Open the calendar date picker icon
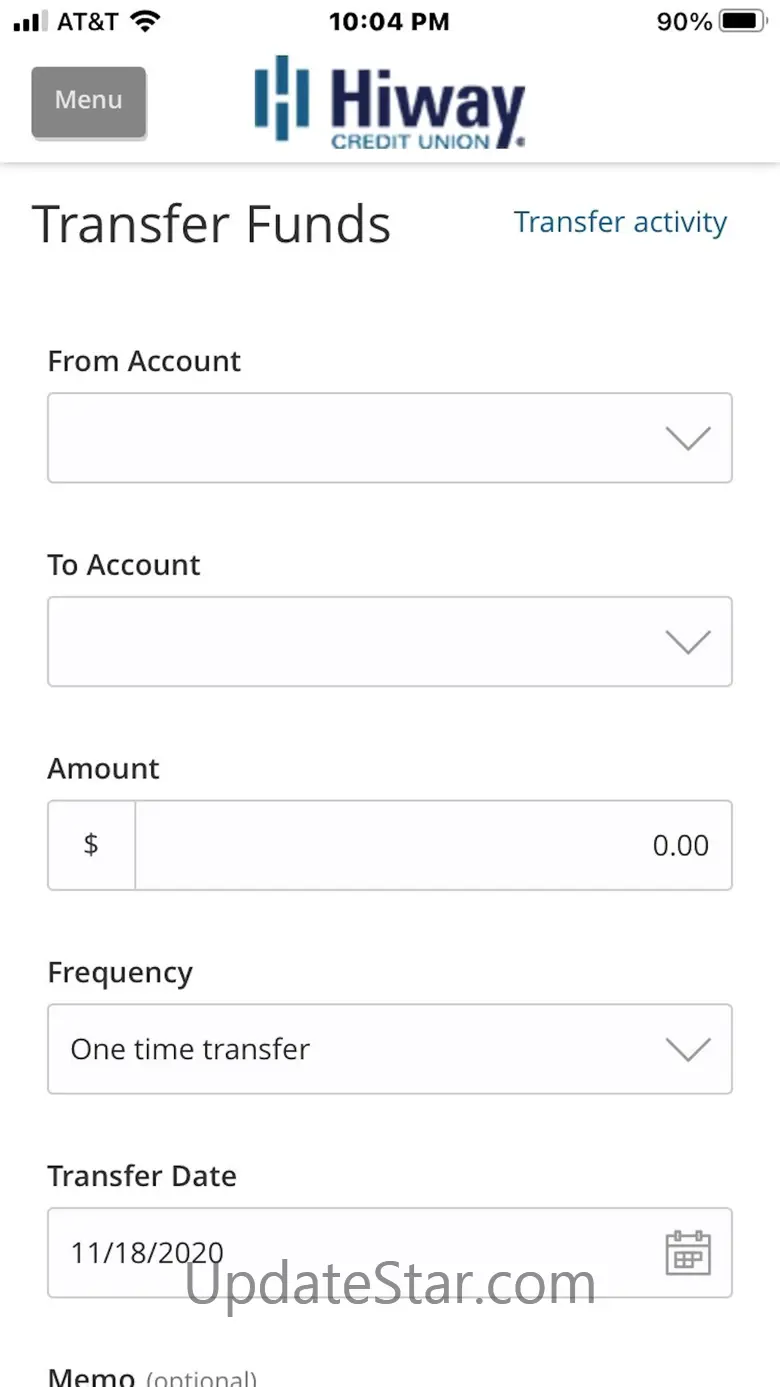This screenshot has height=1387, width=780. click(688, 1252)
